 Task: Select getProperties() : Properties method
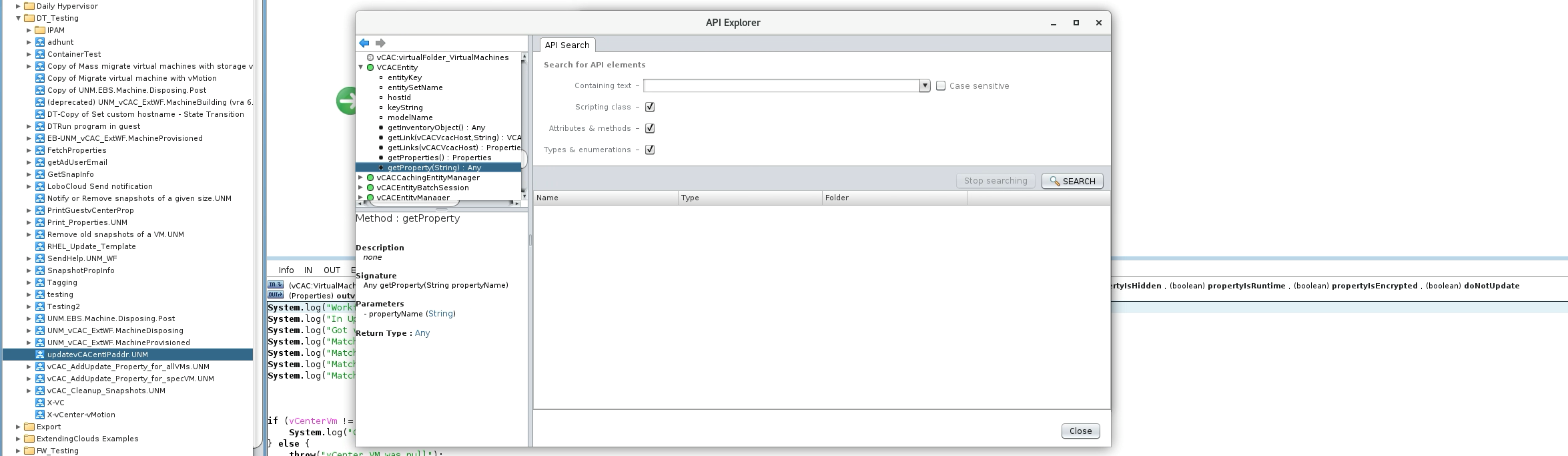pyautogui.click(x=439, y=158)
